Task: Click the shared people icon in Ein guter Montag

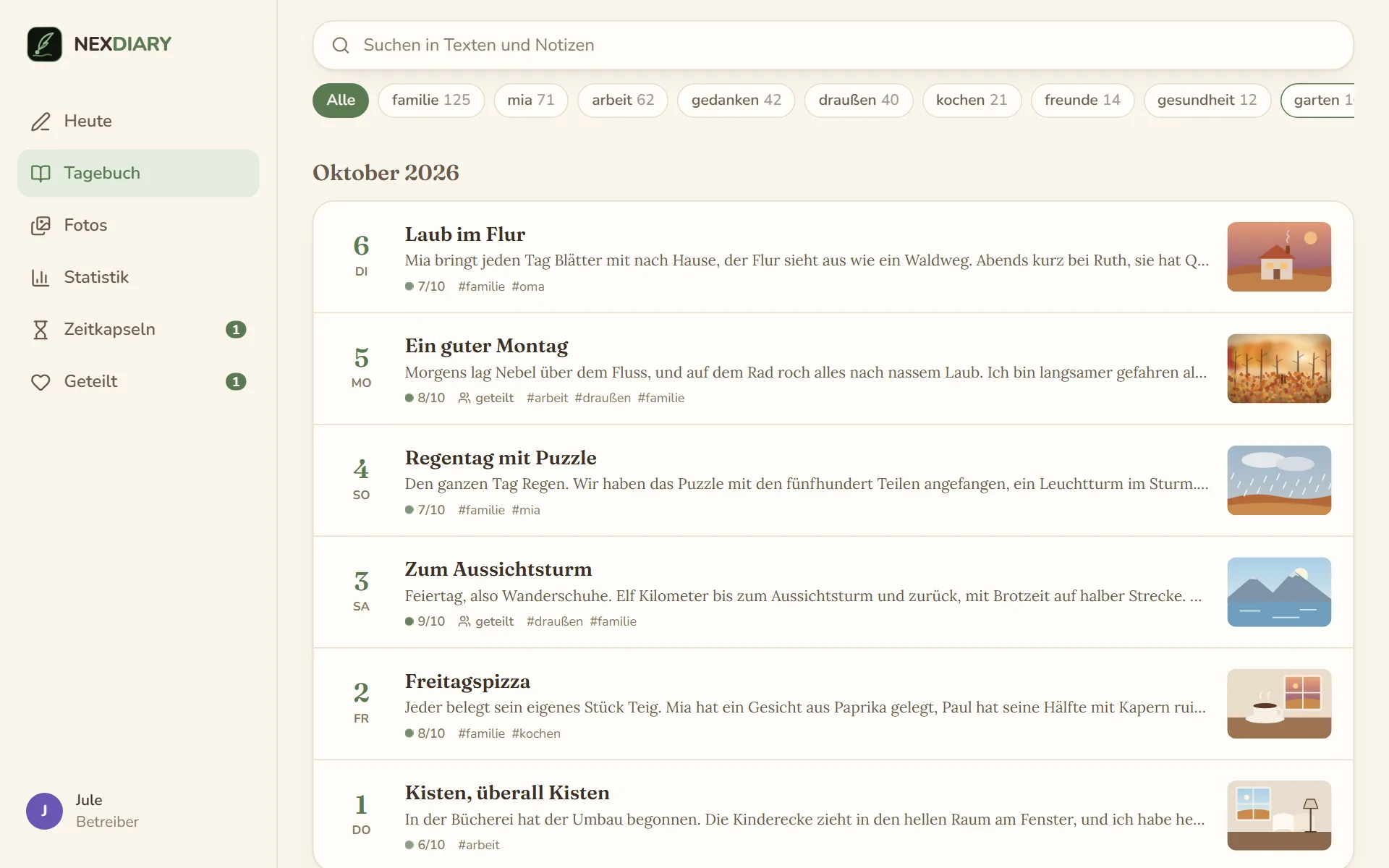Action: (464, 398)
